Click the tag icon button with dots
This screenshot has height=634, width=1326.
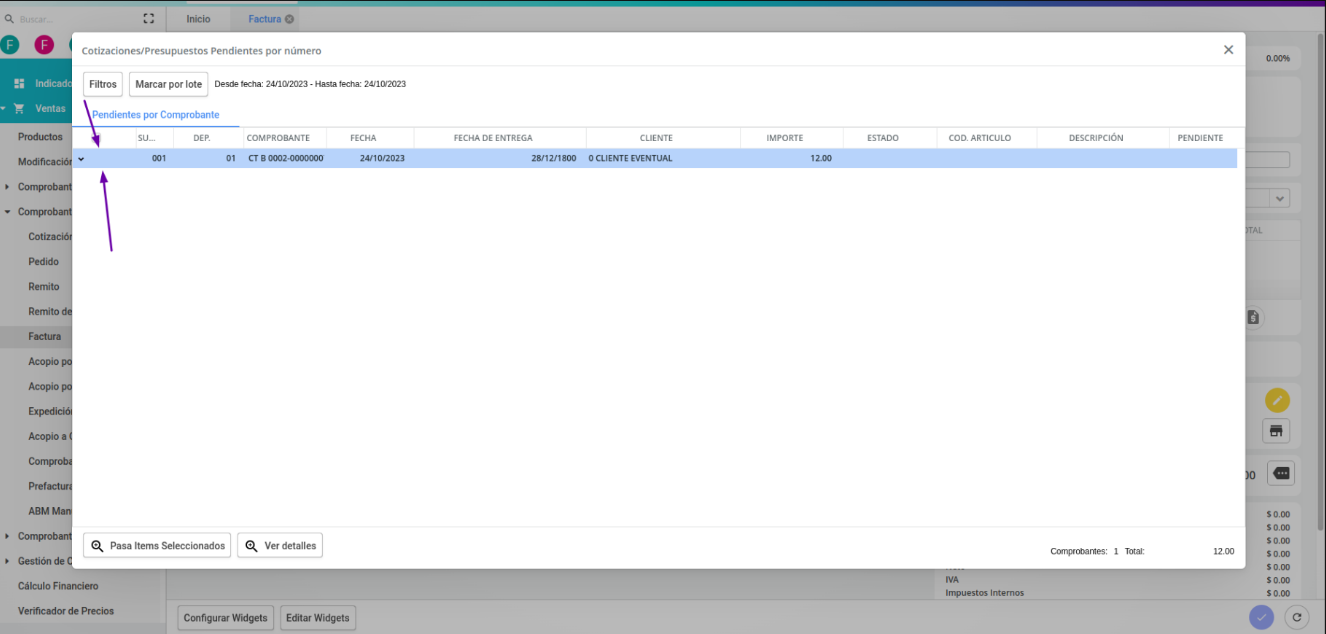click(x=1282, y=473)
